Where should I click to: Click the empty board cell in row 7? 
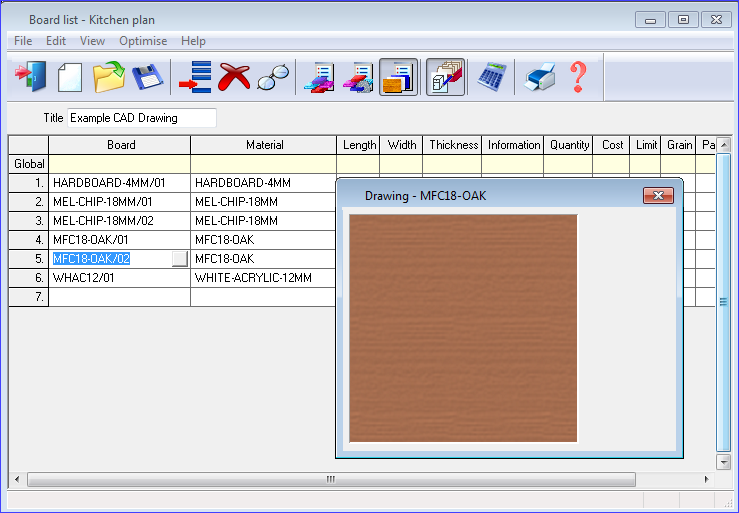coord(120,297)
